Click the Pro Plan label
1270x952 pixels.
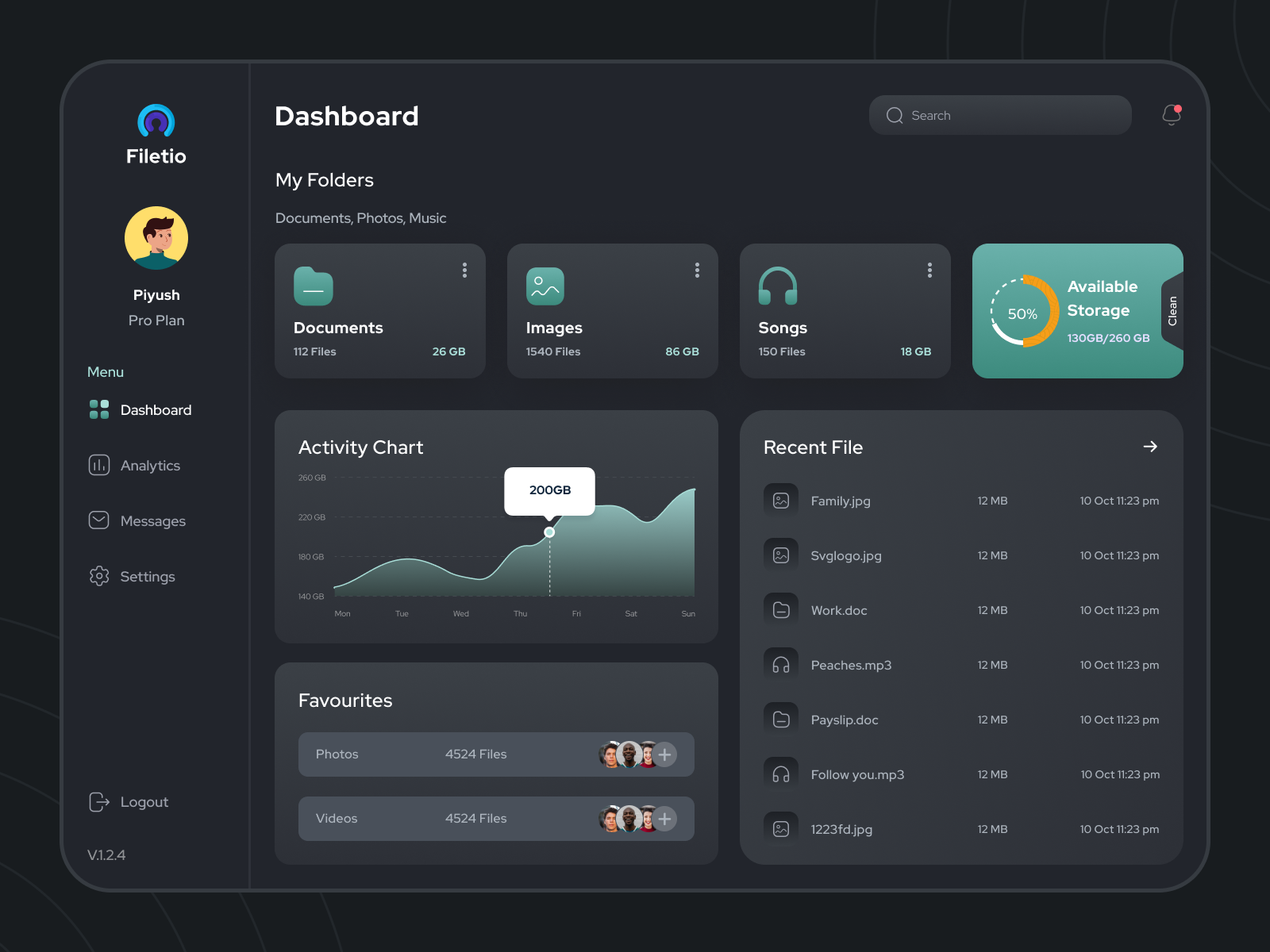[x=156, y=321]
